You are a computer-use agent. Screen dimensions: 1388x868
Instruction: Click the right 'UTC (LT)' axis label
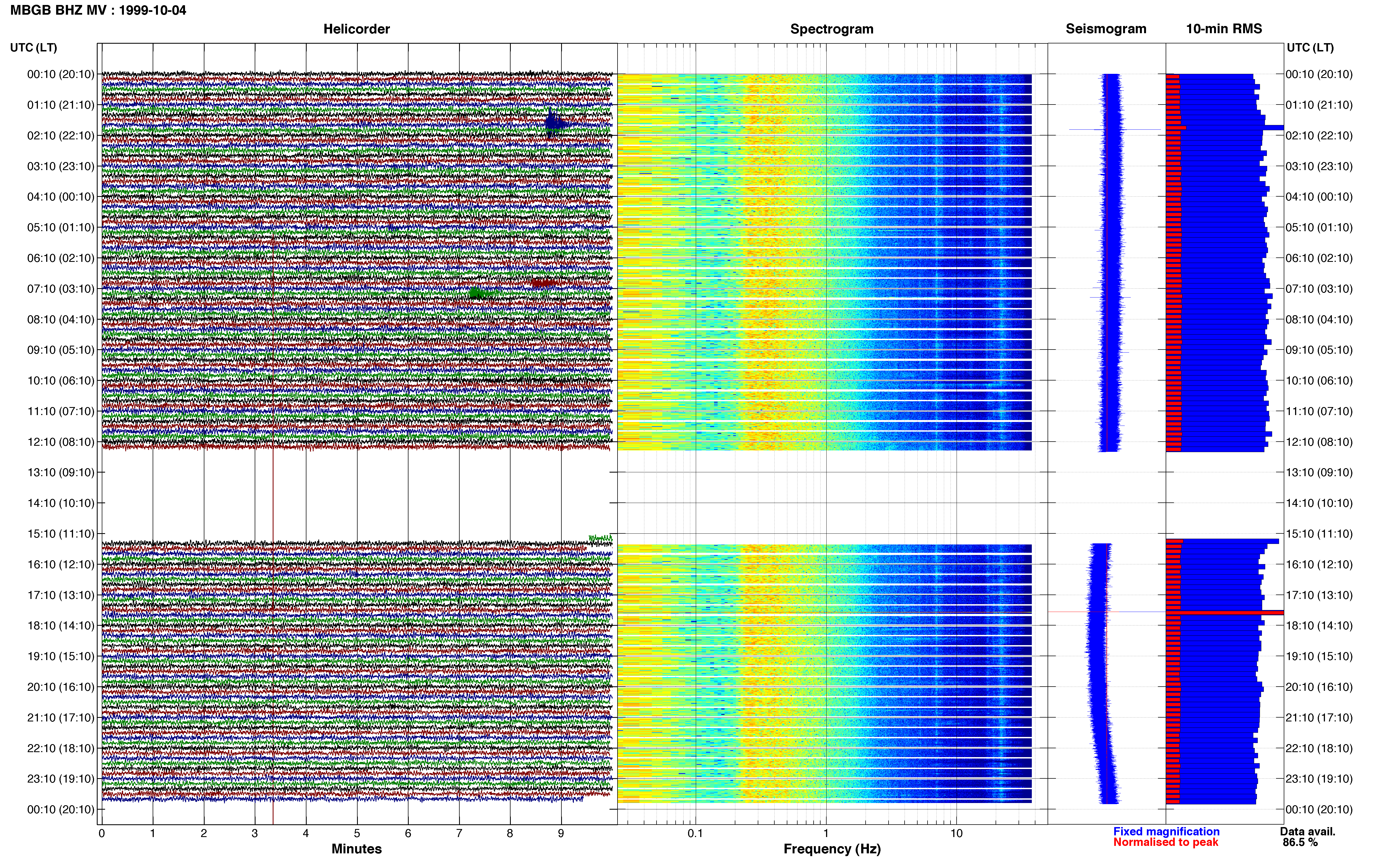pyautogui.click(x=1310, y=48)
